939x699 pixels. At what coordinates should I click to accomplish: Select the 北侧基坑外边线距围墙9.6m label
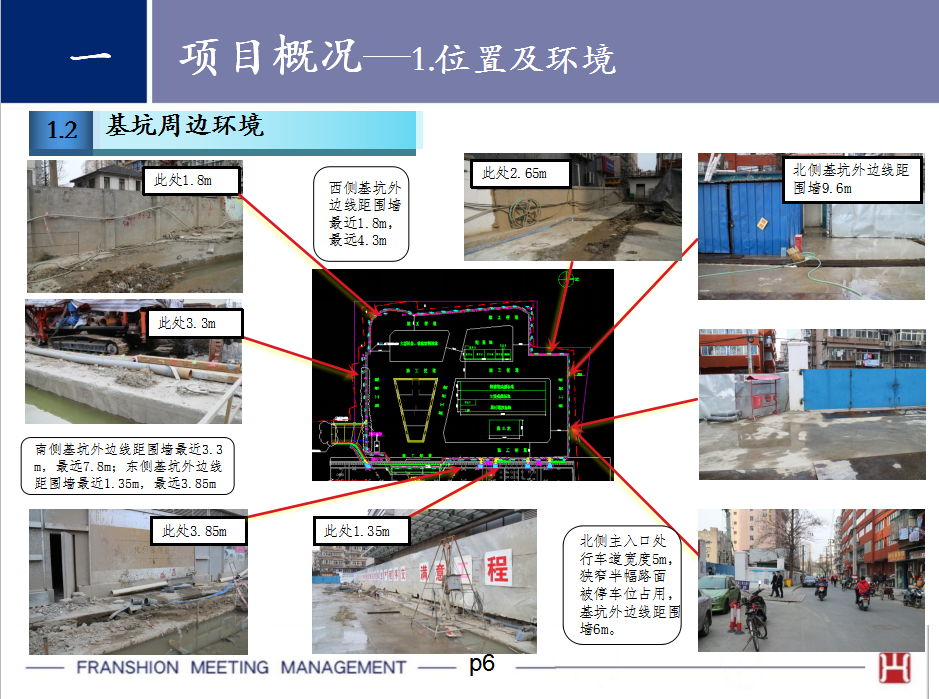pyautogui.click(x=849, y=179)
